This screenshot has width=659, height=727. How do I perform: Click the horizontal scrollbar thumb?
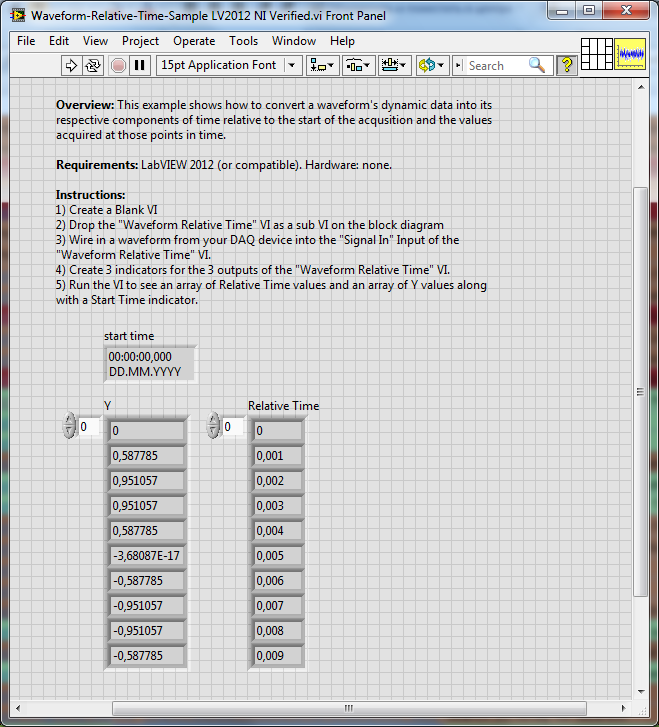coord(349,708)
